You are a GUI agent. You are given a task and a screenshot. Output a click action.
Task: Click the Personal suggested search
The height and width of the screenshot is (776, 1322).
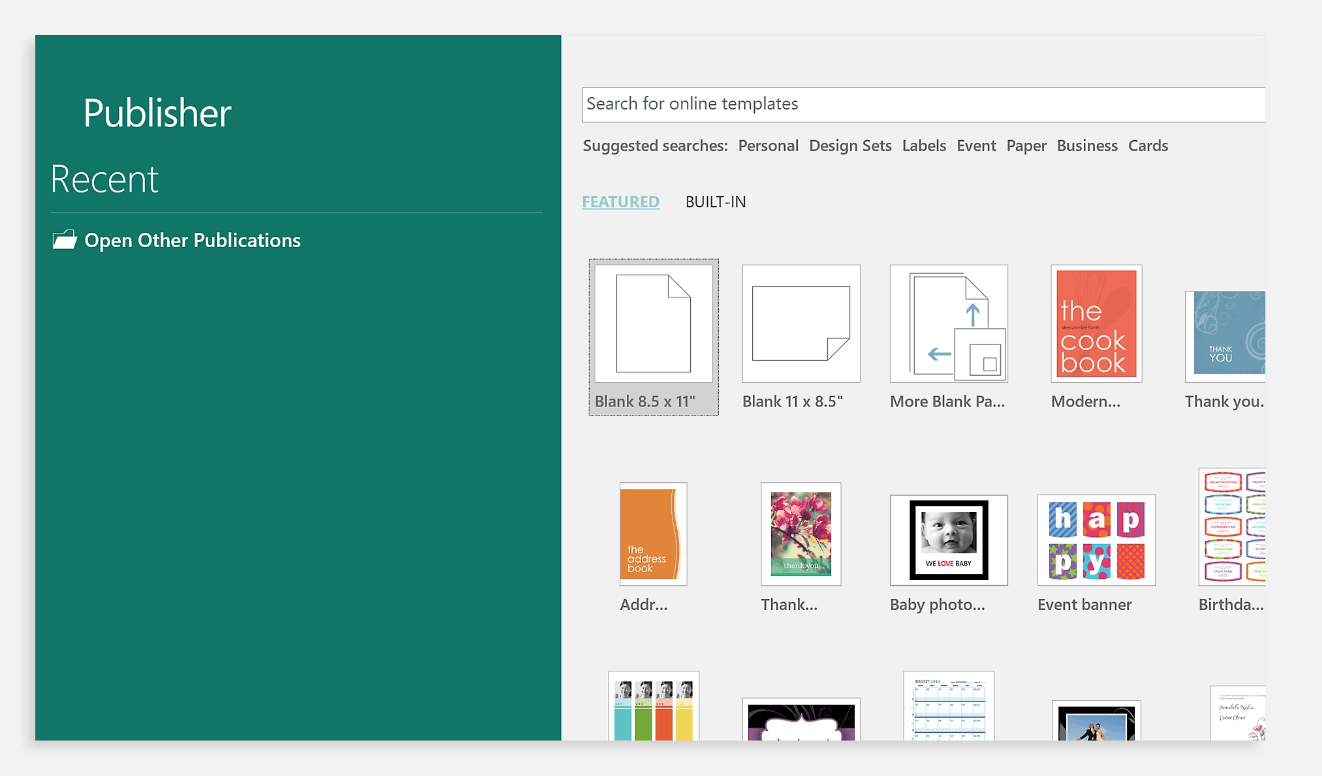pyautogui.click(x=768, y=146)
